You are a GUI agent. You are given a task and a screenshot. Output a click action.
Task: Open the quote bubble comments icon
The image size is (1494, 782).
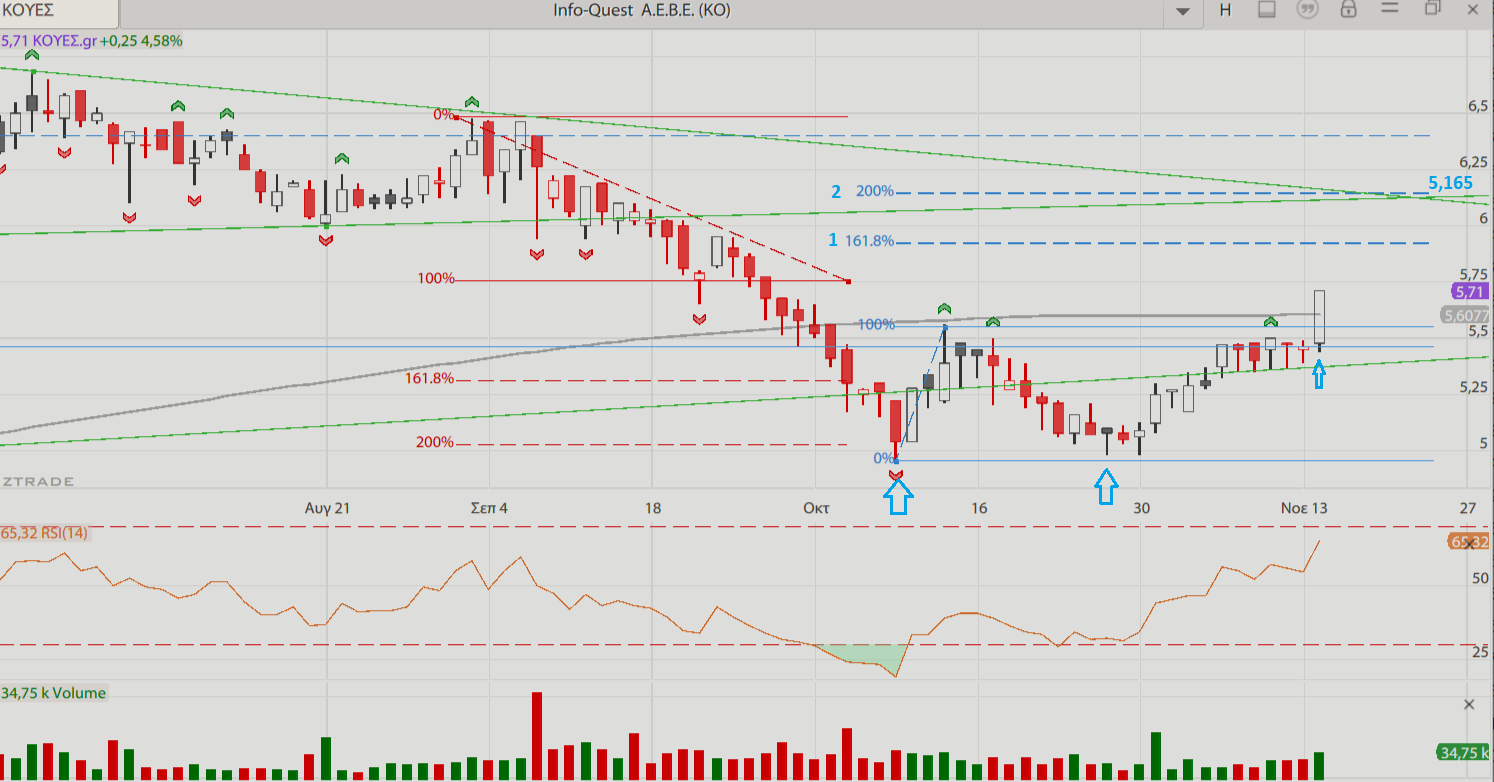tap(1306, 10)
